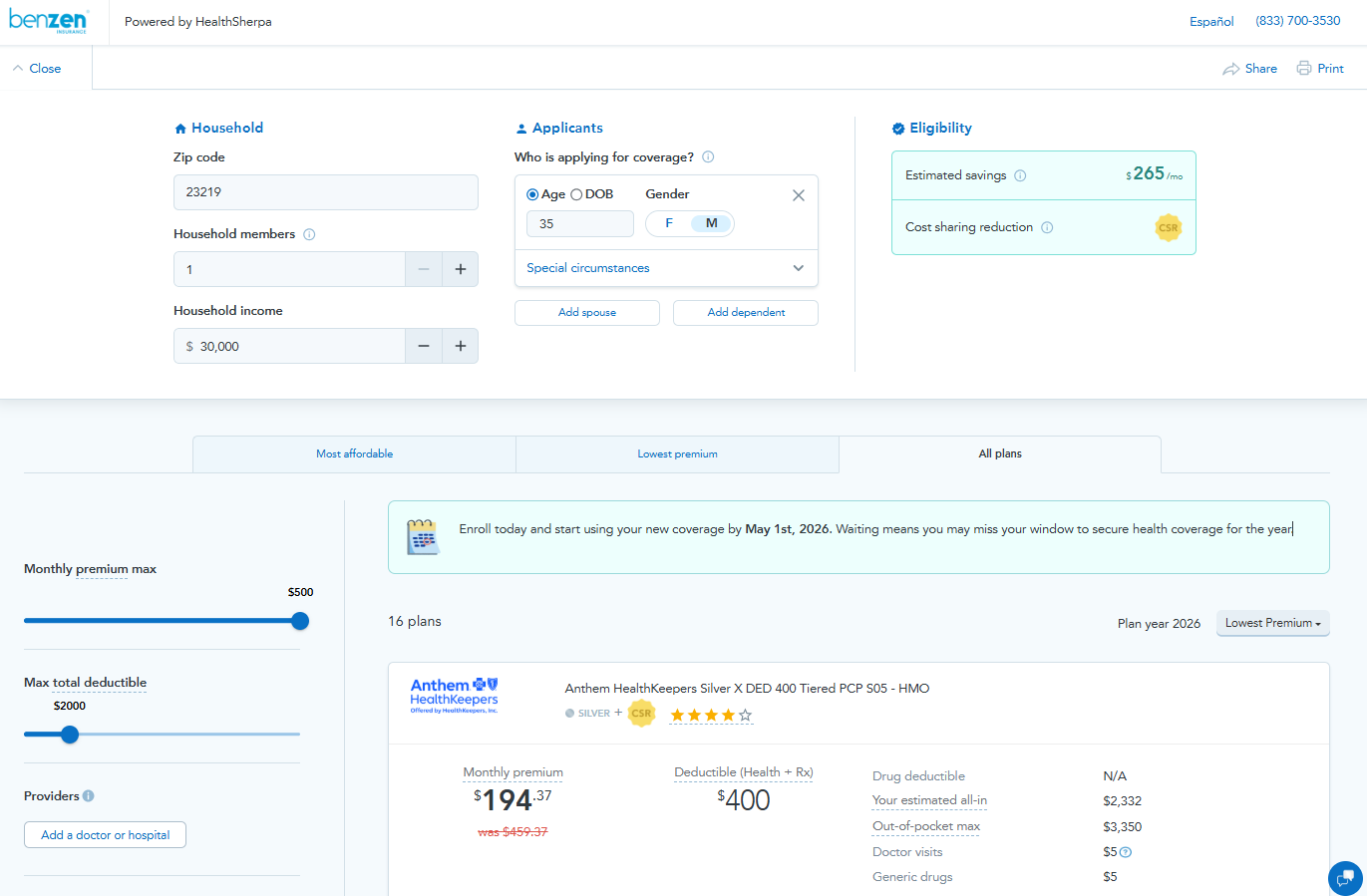Collapse the panel using Close chevron
This screenshot has height=896, width=1367.
click(18, 69)
